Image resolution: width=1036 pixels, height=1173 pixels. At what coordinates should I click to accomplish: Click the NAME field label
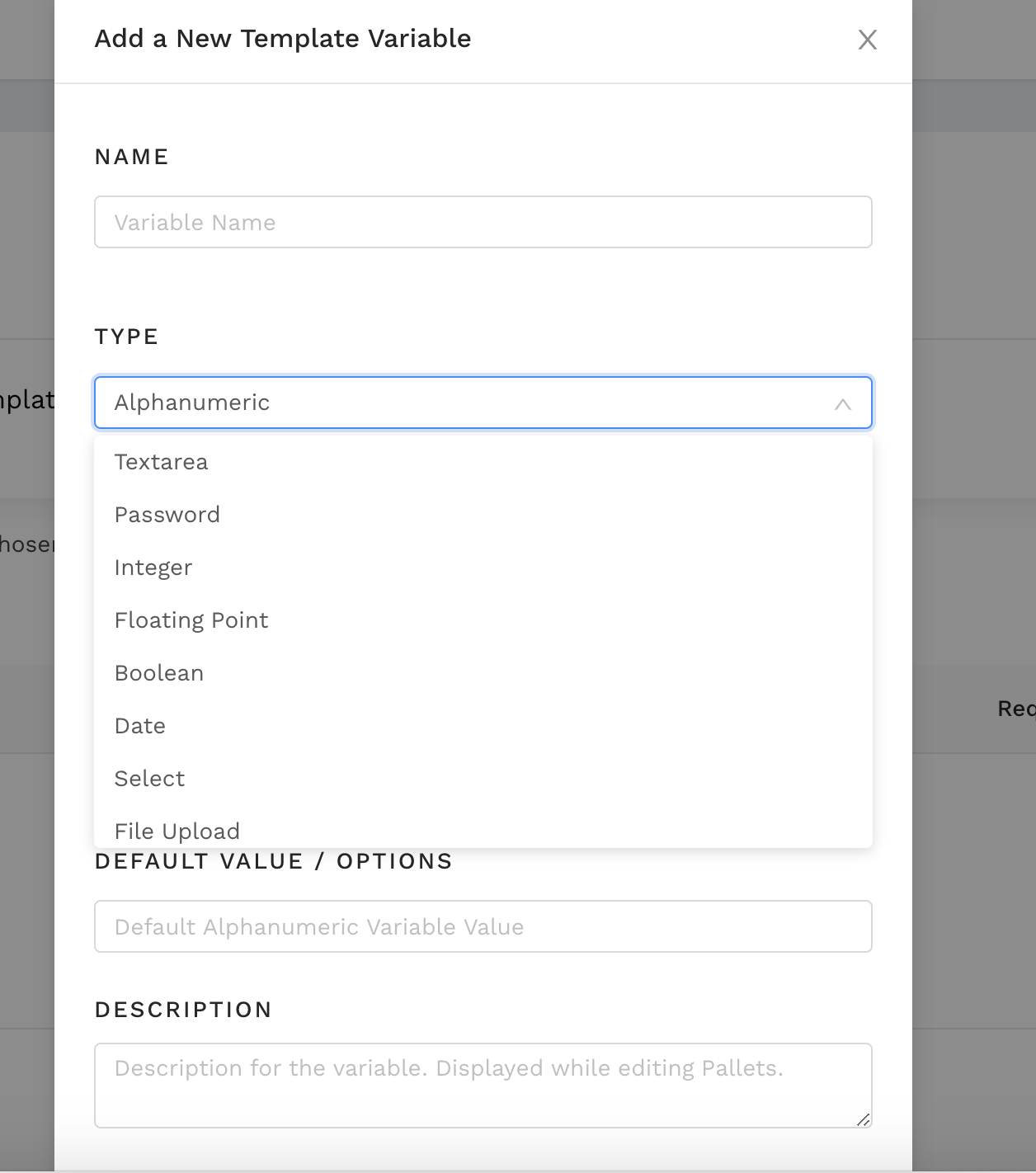[x=132, y=157]
